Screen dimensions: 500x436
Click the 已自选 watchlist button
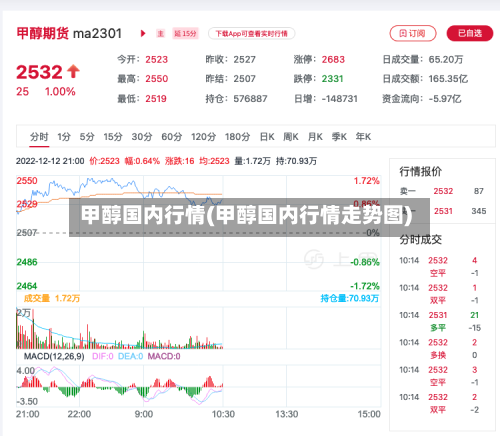click(470, 33)
